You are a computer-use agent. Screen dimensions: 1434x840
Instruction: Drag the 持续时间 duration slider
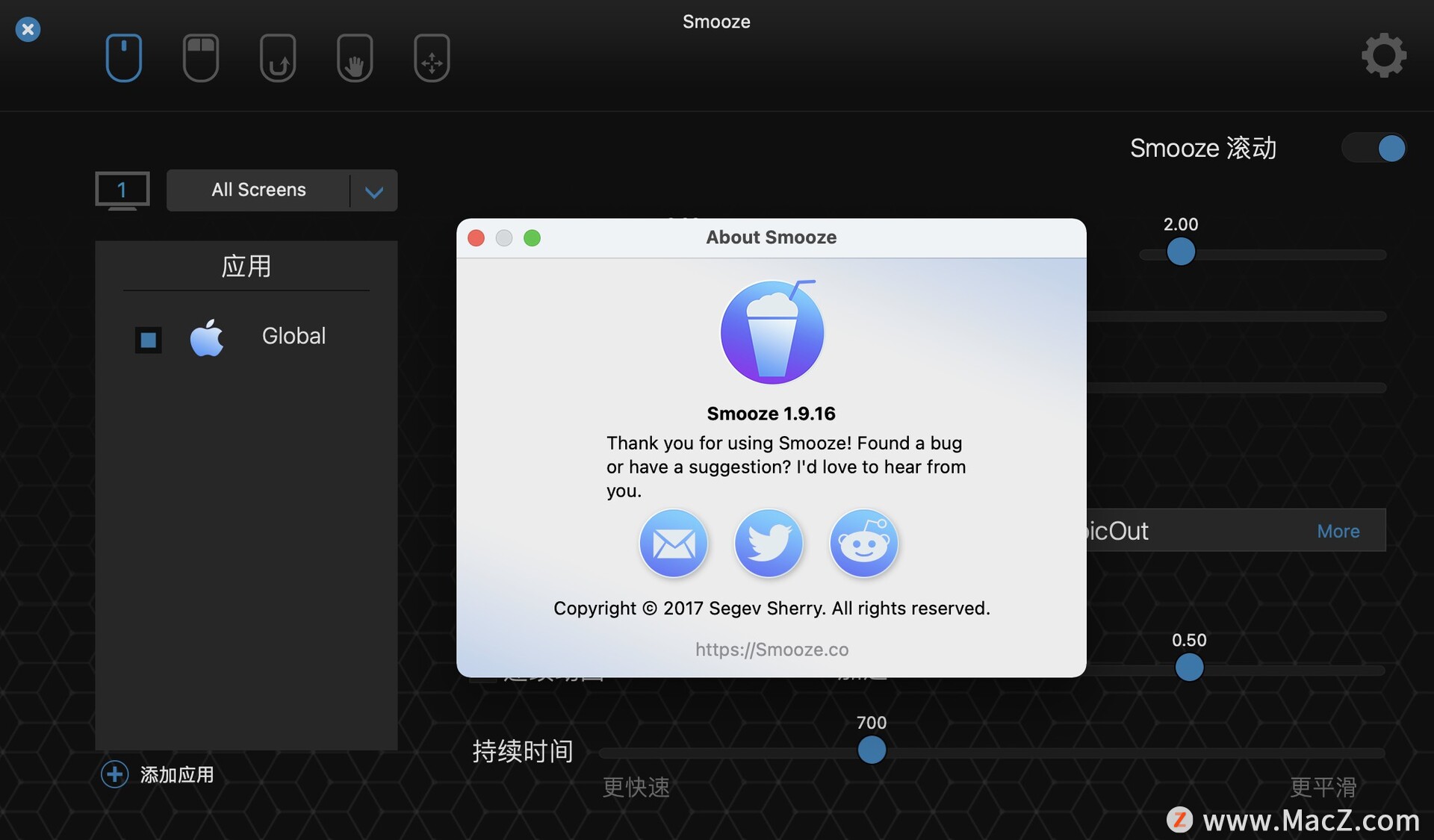pyautogui.click(x=871, y=748)
